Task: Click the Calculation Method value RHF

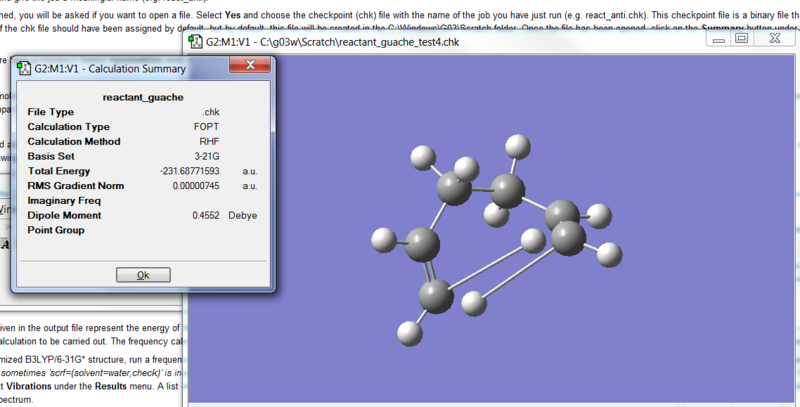Action: [x=209, y=142]
